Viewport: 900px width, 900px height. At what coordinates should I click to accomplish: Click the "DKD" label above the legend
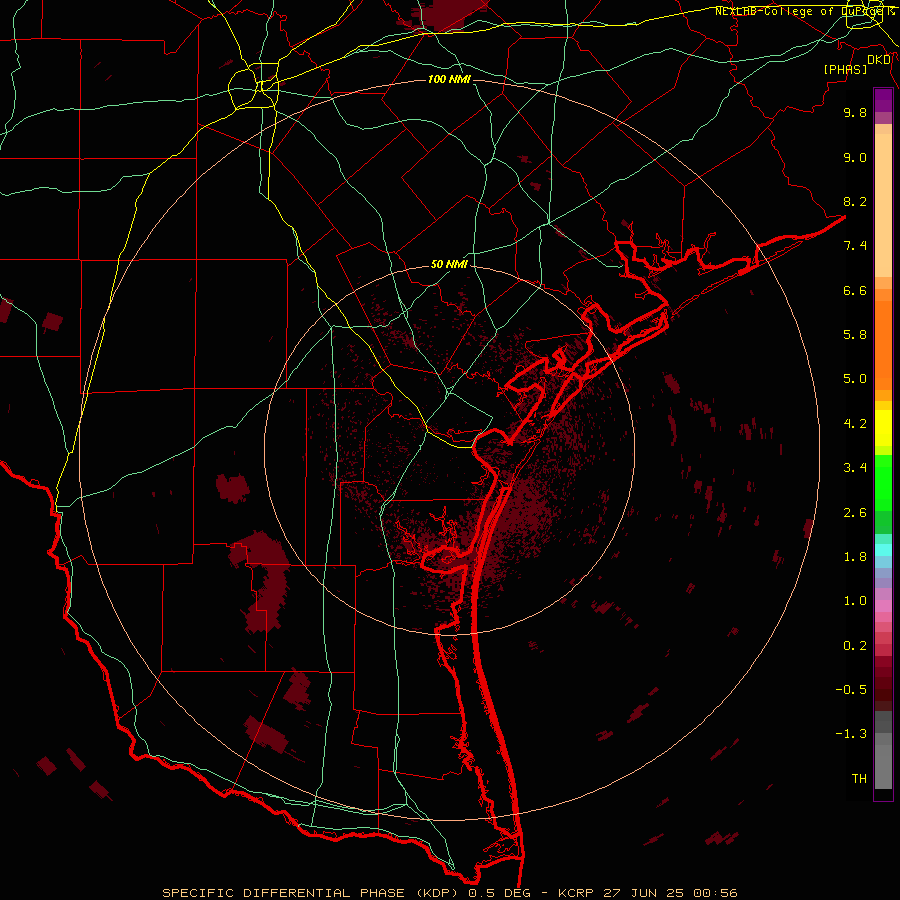click(879, 60)
